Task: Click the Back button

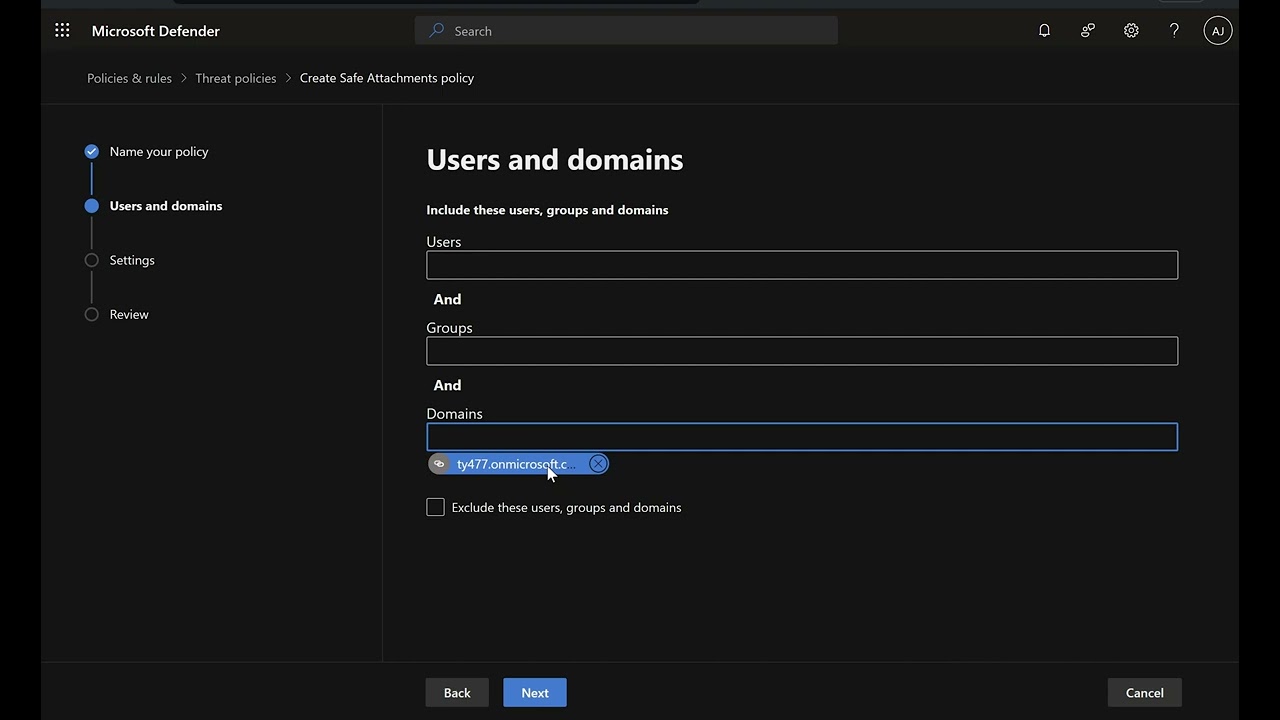Action: click(457, 693)
